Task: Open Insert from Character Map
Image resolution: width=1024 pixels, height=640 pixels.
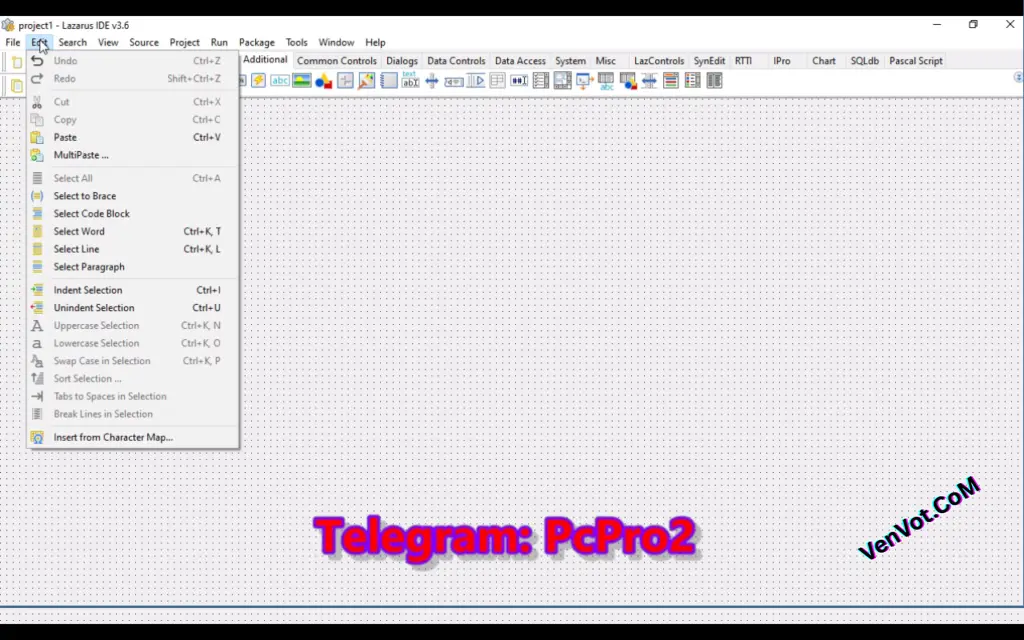Action: coord(133,438)
